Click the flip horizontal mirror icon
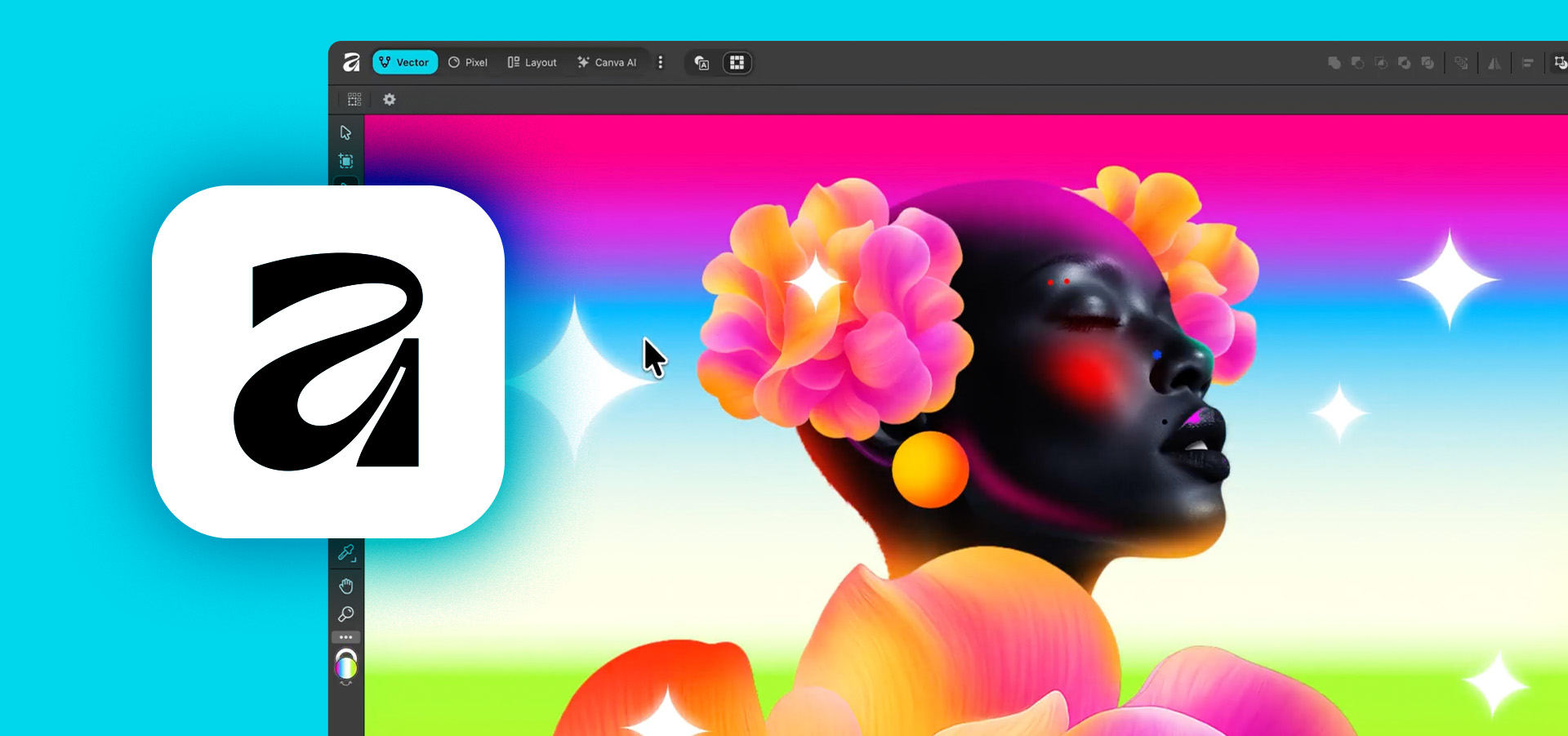This screenshot has width=1568, height=736. pyautogui.click(x=1494, y=63)
